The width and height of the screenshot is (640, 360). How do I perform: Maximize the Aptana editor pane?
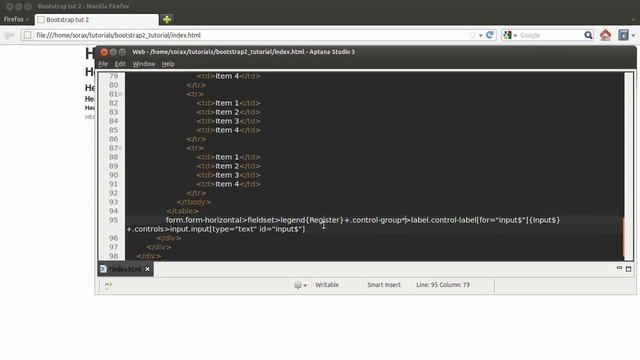coord(629,269)
